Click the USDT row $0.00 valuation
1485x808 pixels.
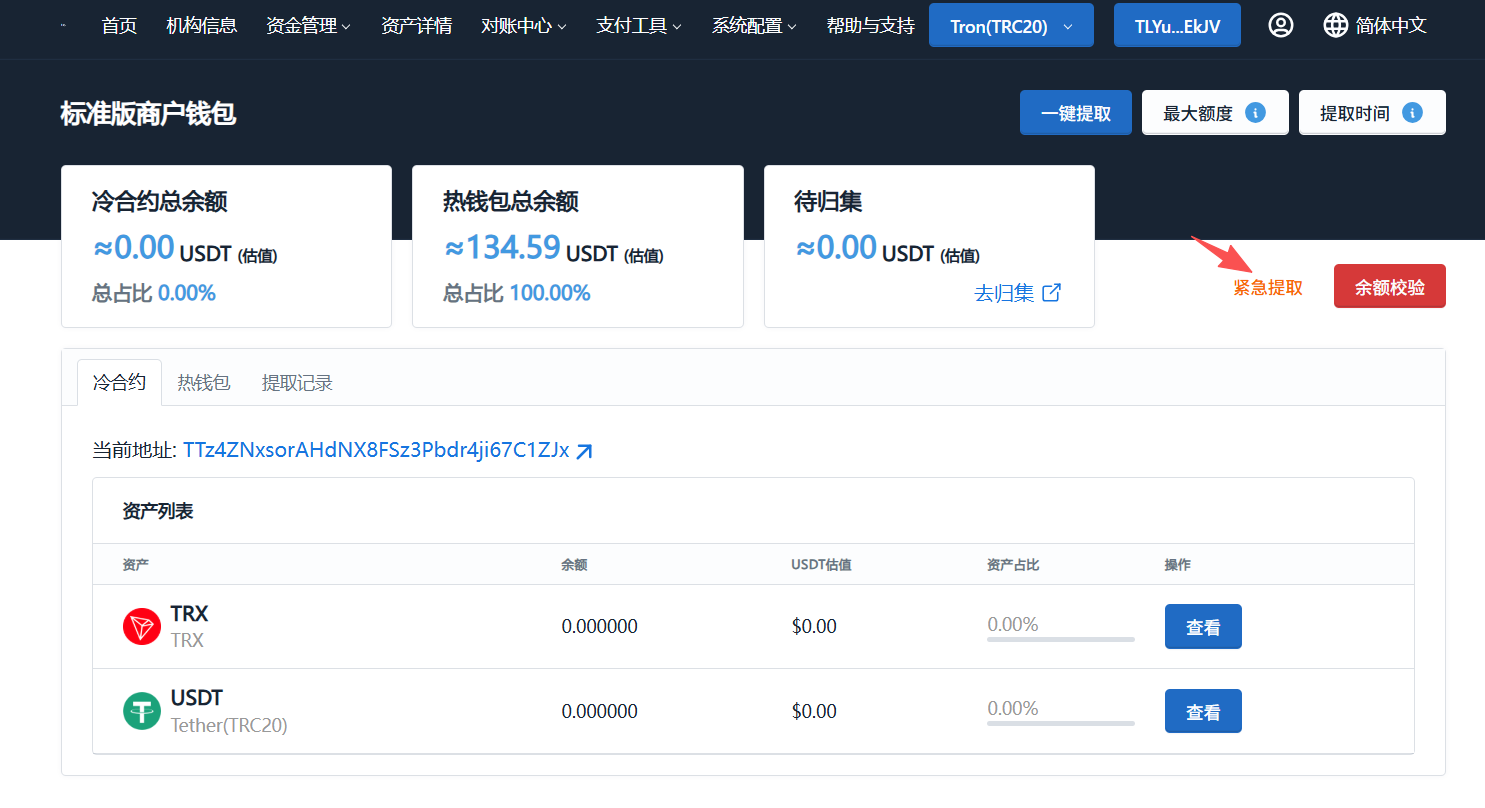(x=814, y=711)
